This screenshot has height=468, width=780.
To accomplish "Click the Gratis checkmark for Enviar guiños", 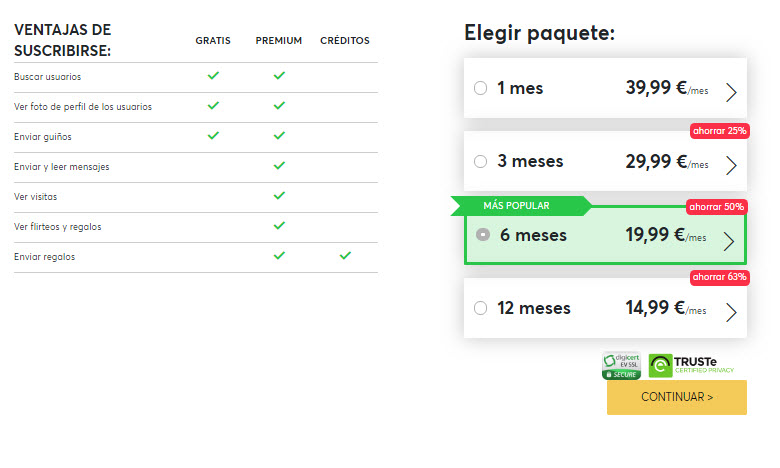I will coord(213,135).
